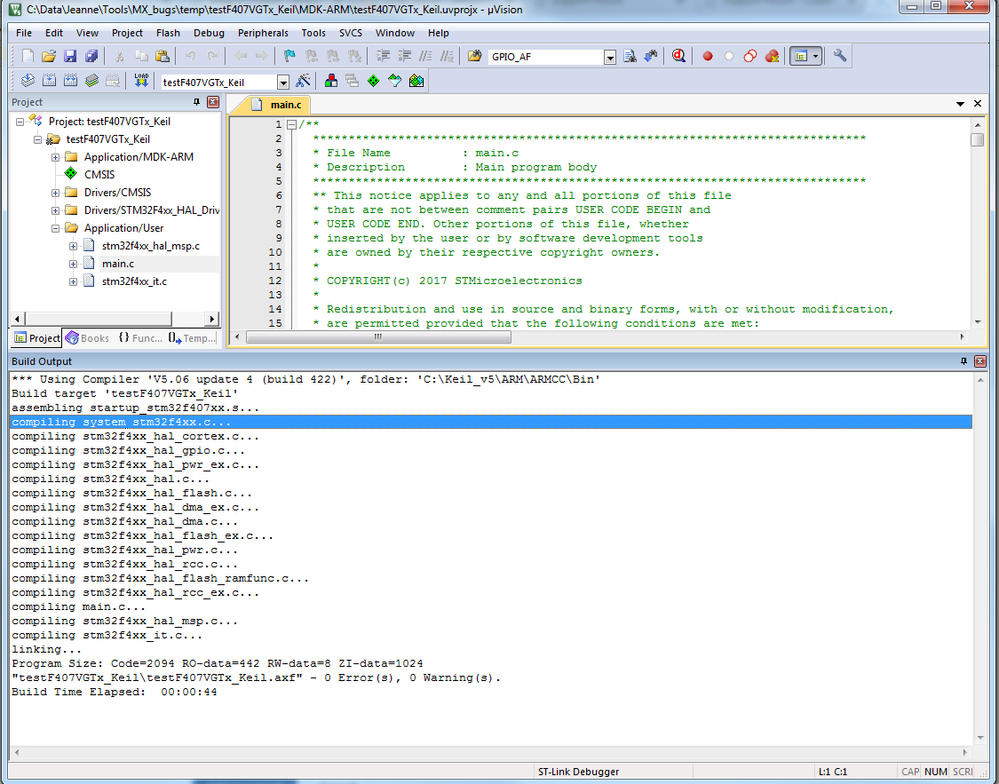Click the Project panel scroll right arrow
This screenshot has width=999, height=784.
coord(212,318)
